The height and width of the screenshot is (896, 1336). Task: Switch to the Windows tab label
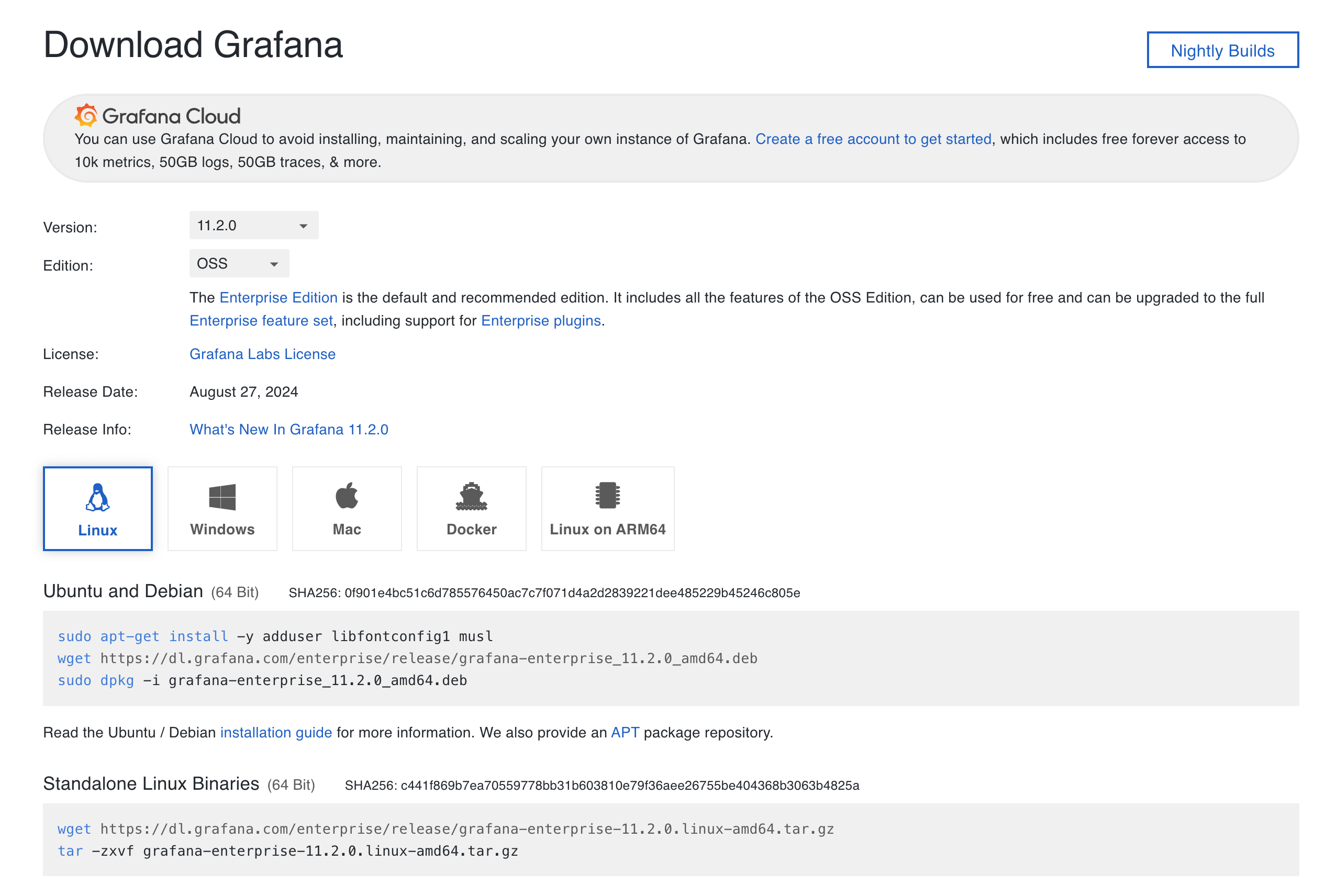pos(222,529)
